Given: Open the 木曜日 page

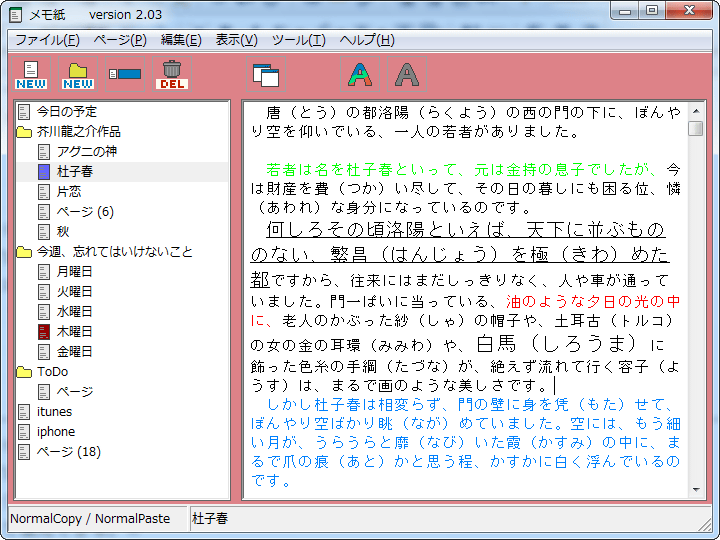Looking at the screenshot, I should (x=74, y=332).
